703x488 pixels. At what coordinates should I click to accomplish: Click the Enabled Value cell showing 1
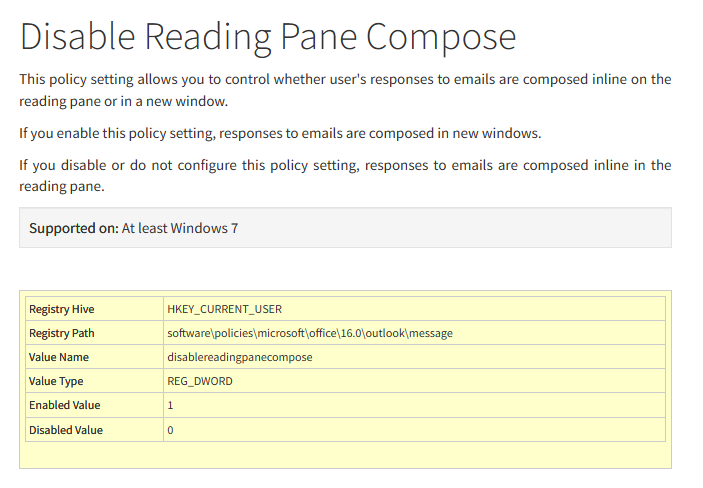pyautogui.click(x=414, y=405)
